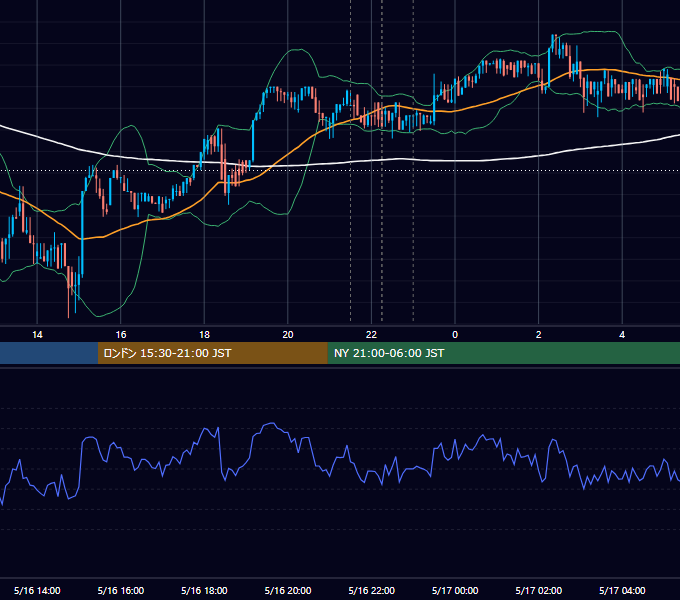Click the '14' hour label on price chart axis

pos(37,335)
